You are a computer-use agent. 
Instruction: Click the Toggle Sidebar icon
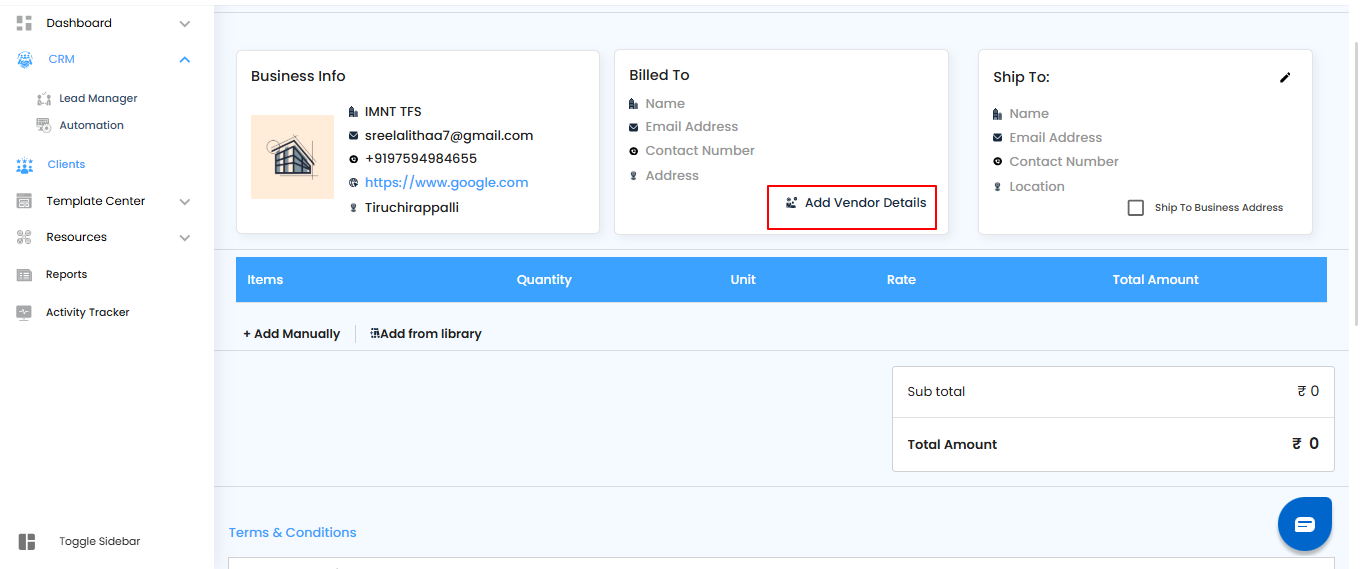pos(27,542)
